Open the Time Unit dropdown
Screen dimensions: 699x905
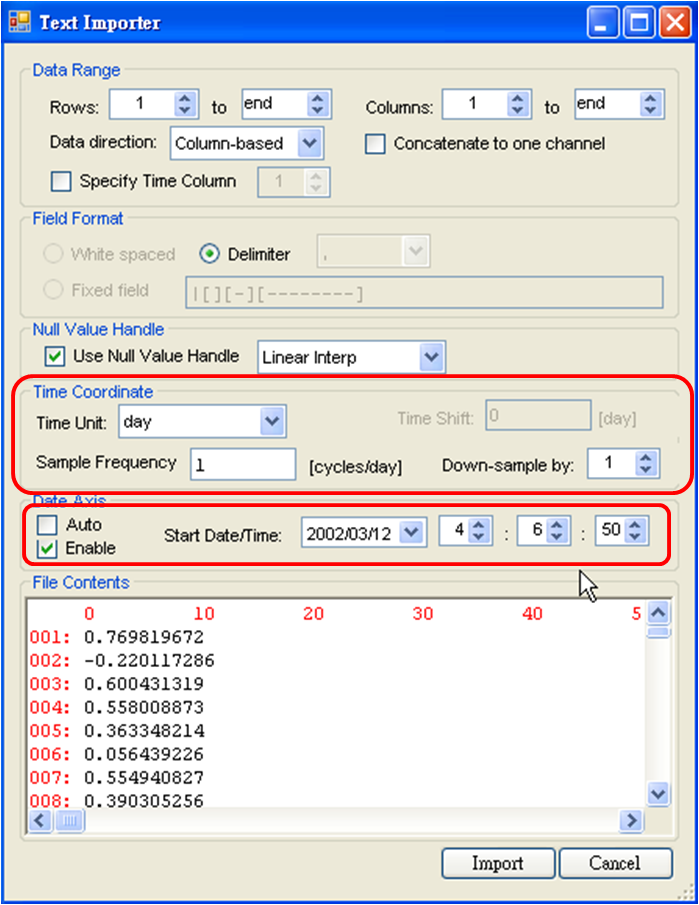pyautogui.click(x=272, y=422)
